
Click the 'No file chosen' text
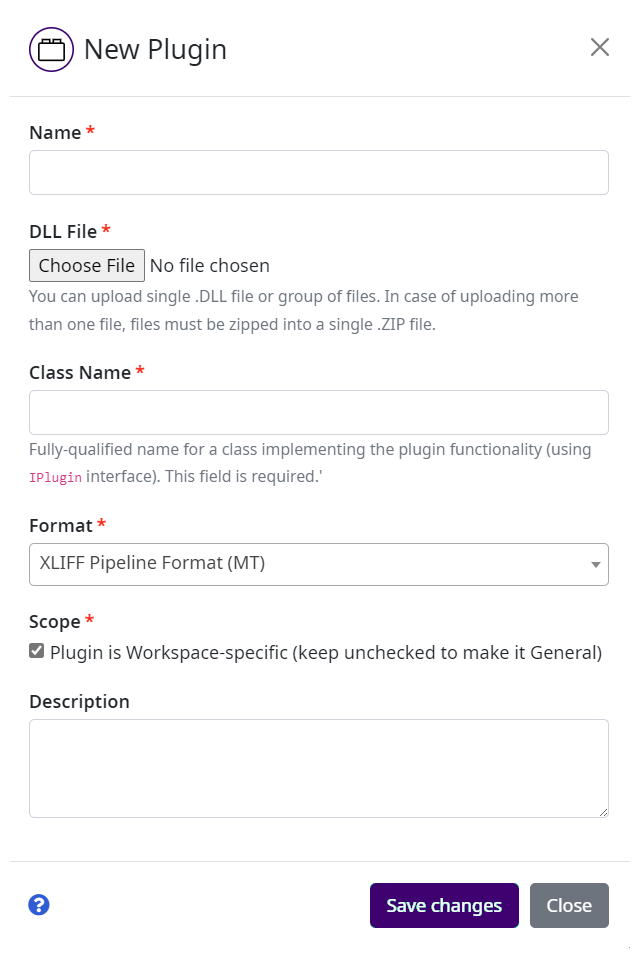(210, 265)
